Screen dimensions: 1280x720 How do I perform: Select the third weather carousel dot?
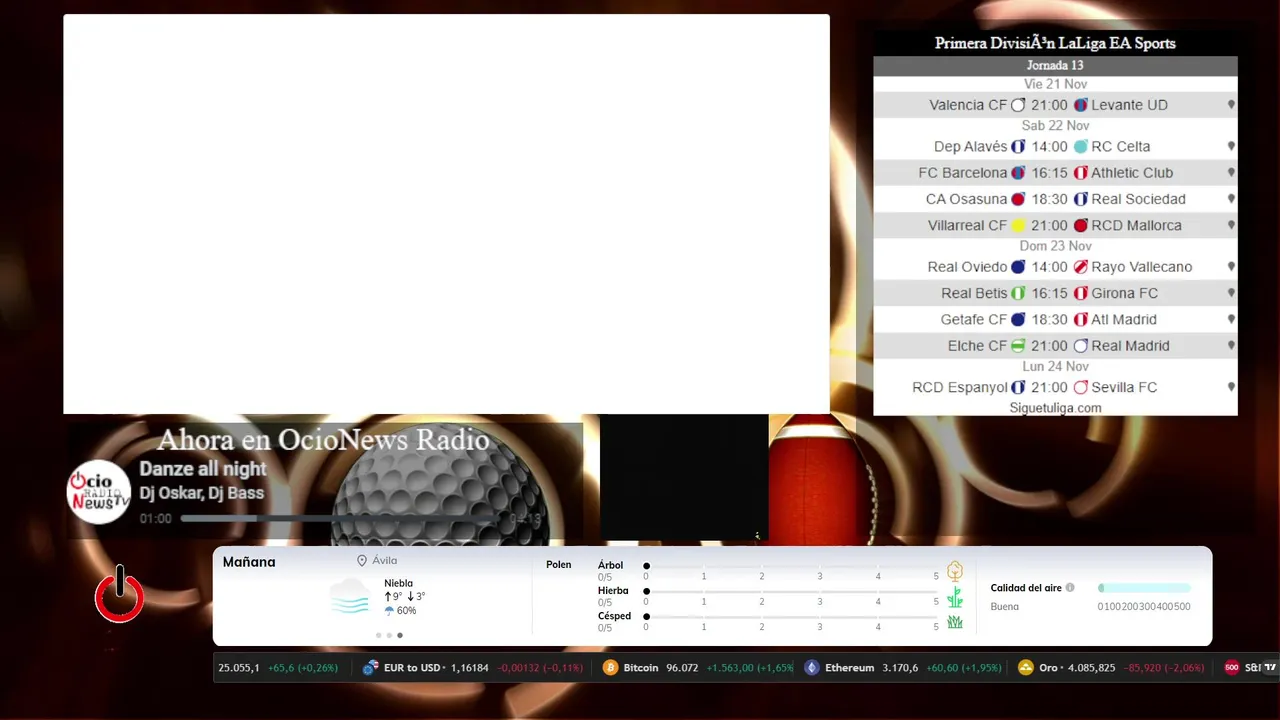(x=400, y=635)
